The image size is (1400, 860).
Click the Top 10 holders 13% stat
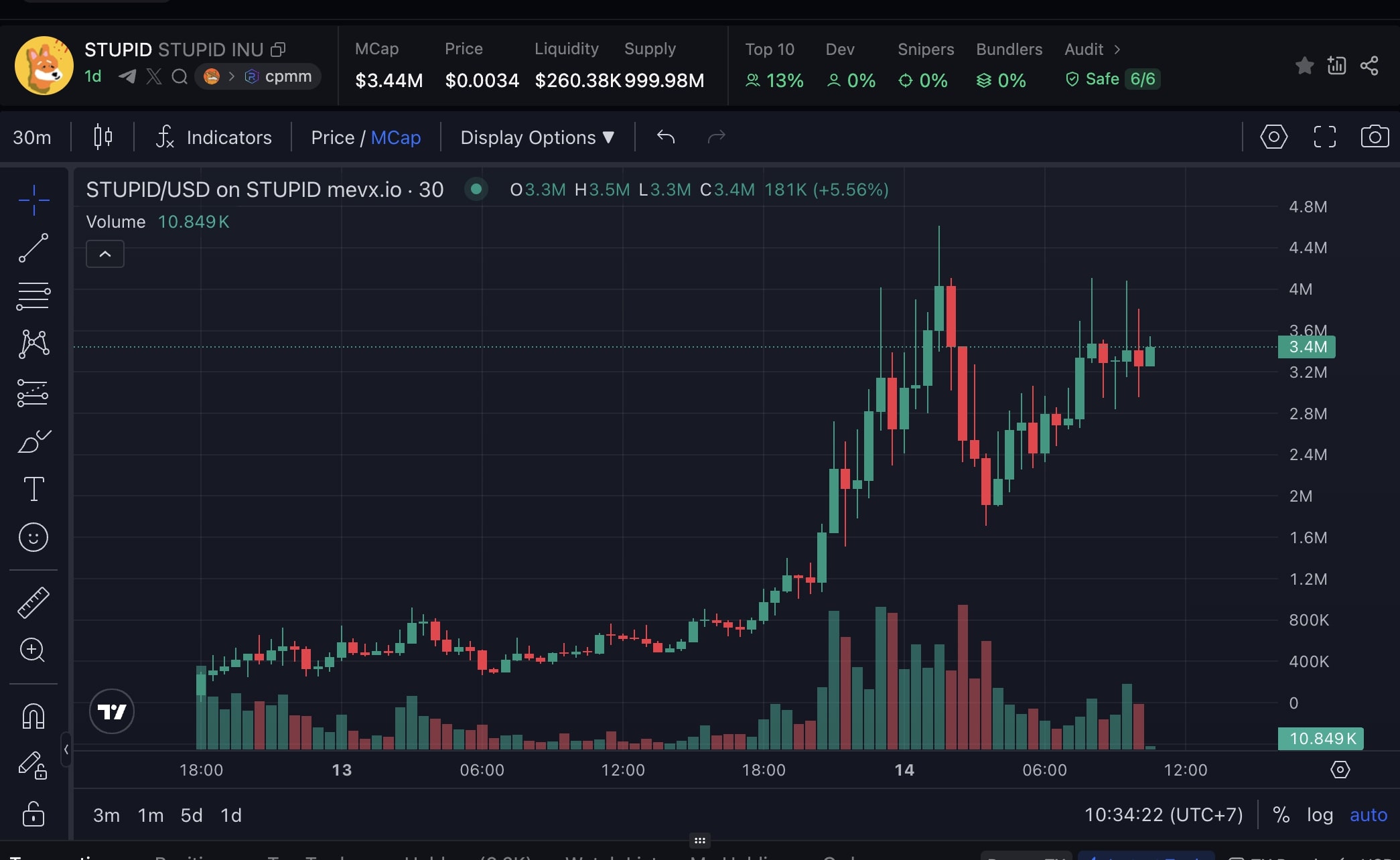point(774,80)
